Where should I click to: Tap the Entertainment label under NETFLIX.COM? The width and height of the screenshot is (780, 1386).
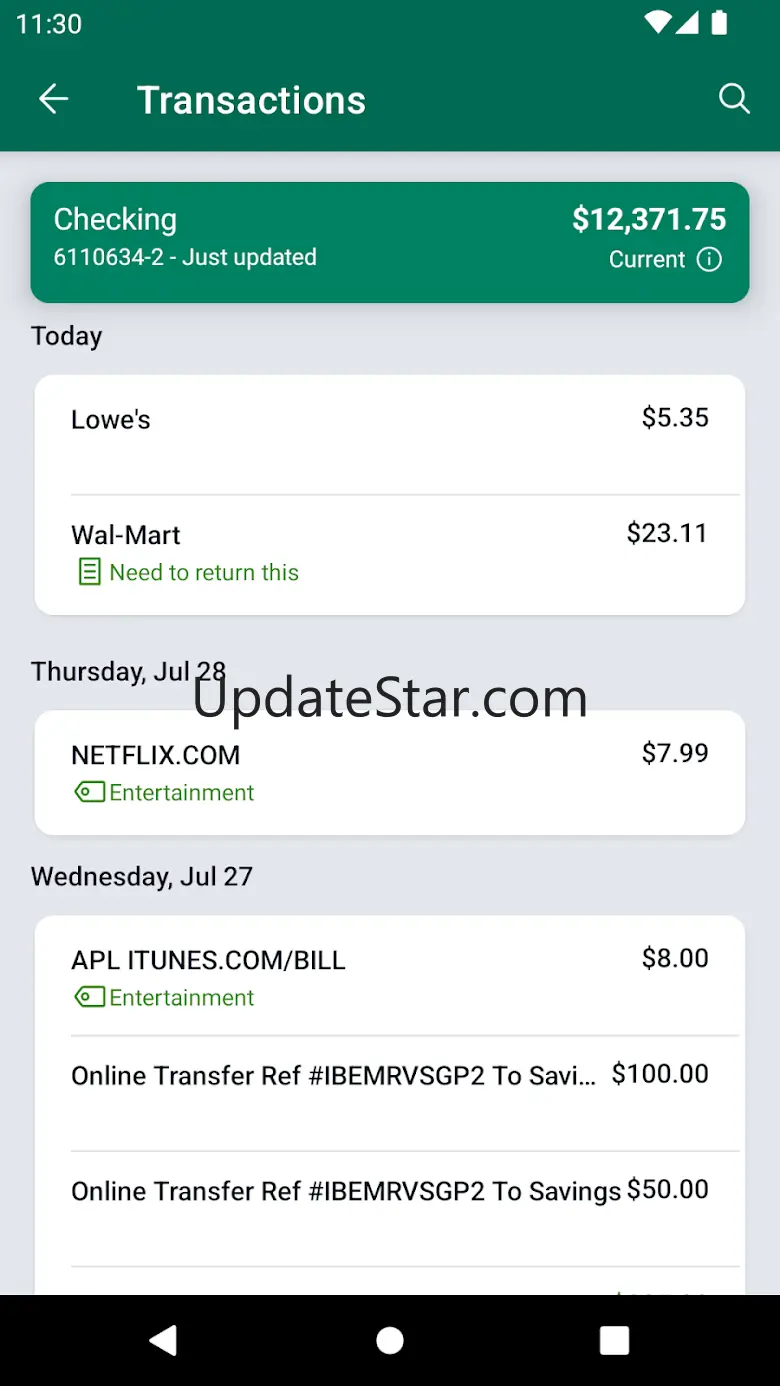tap(182, 792)
